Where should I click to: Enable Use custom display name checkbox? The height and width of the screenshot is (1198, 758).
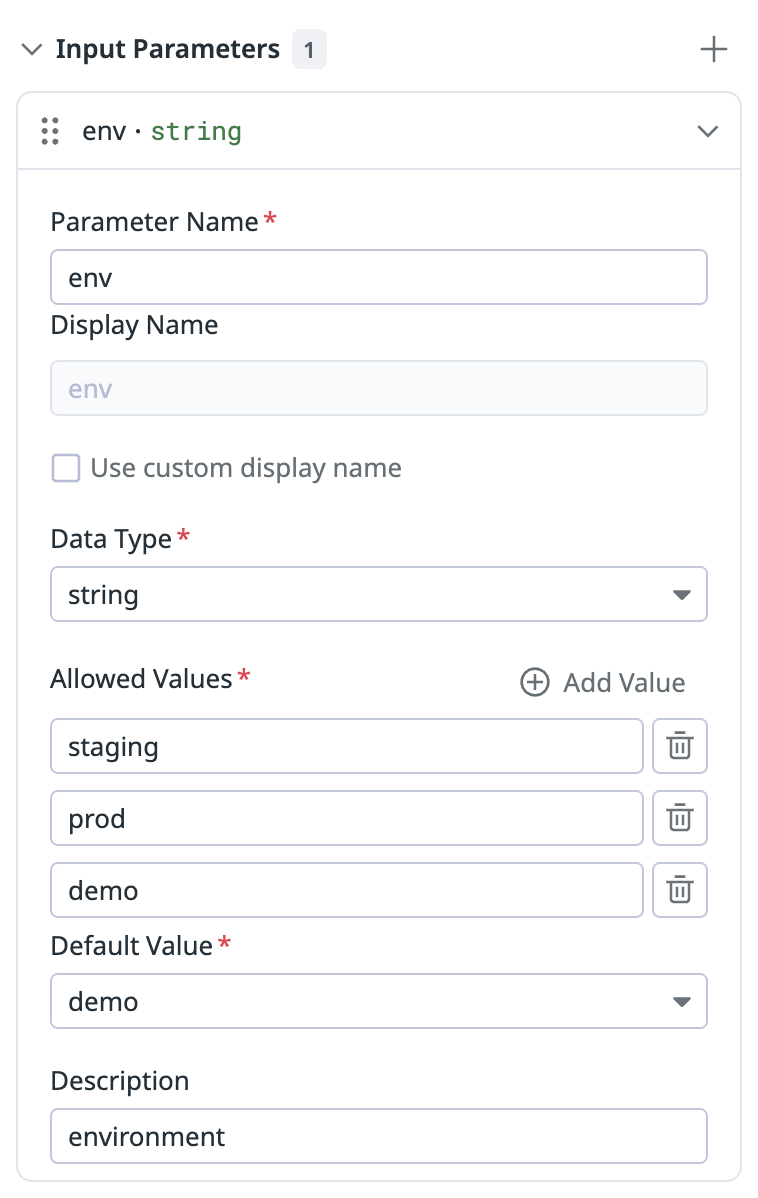point(66,468)
